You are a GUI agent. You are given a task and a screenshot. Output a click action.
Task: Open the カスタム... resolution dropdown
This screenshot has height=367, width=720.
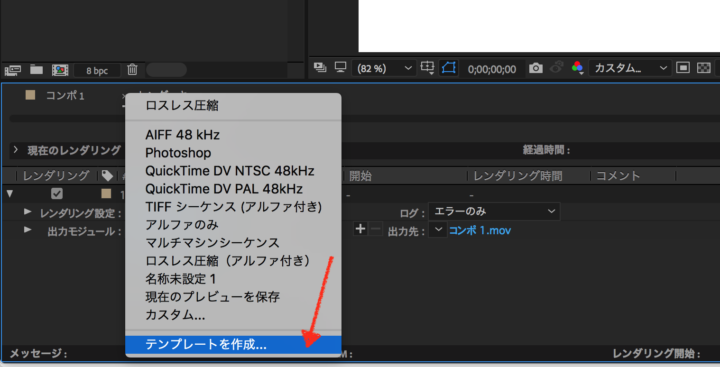630,68
